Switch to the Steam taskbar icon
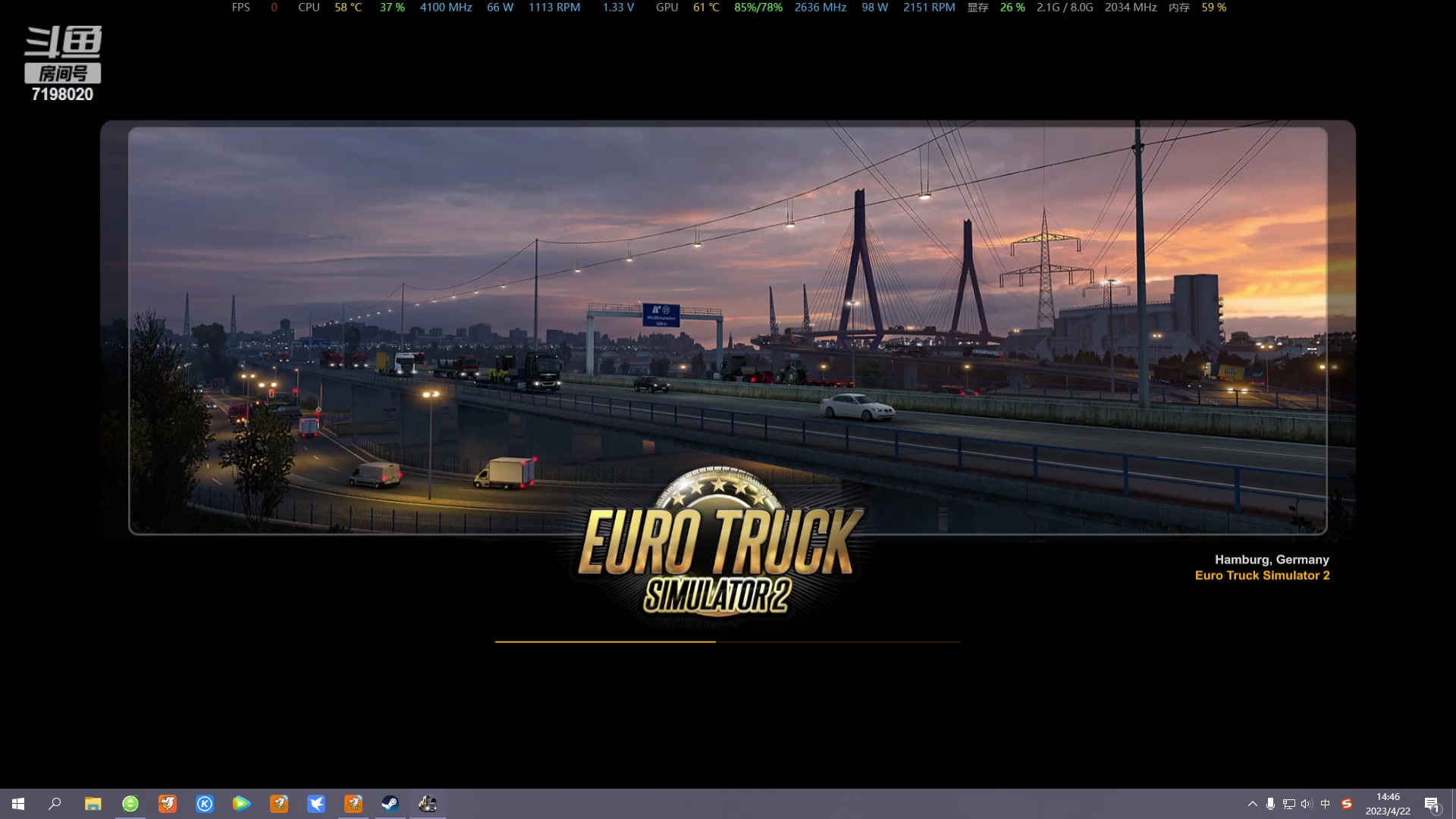This screenshot has height=819, width=1456. 390,804
